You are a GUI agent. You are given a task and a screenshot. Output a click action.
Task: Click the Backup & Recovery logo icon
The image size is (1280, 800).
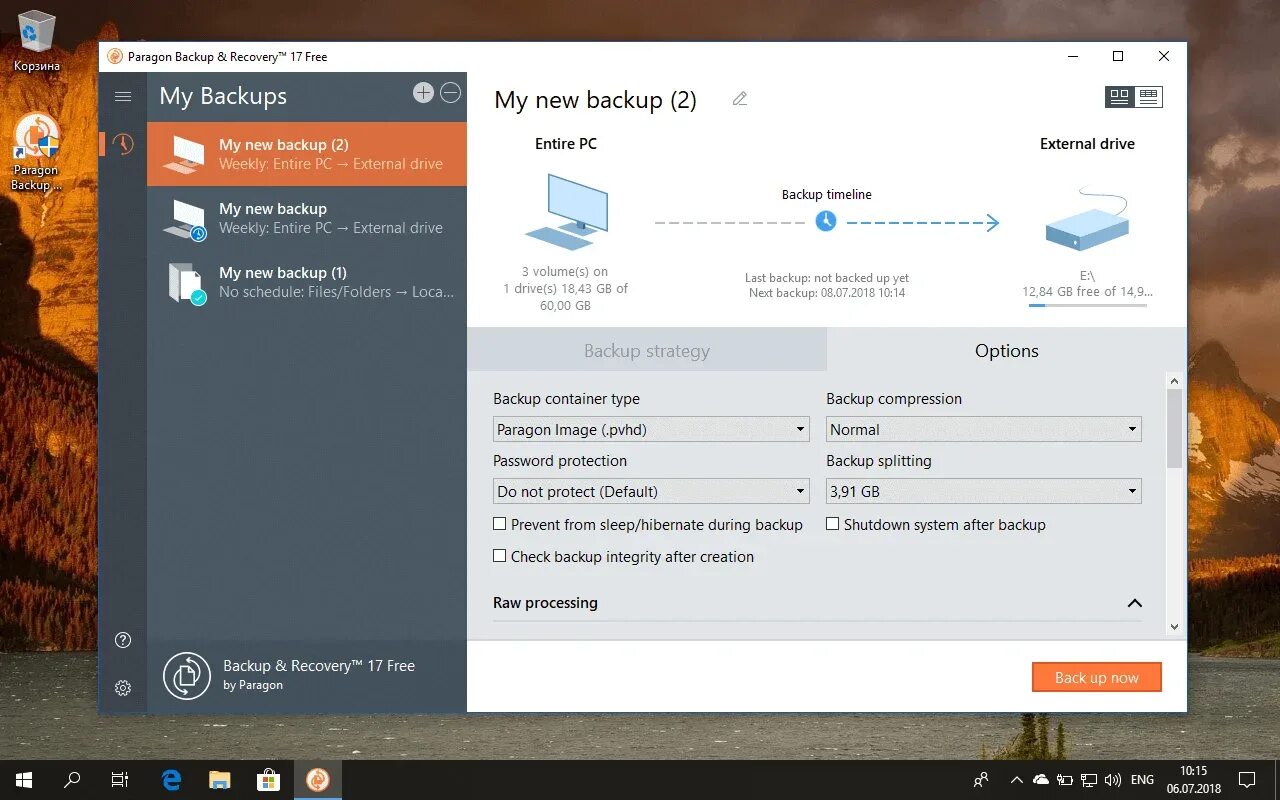point(185,675)
